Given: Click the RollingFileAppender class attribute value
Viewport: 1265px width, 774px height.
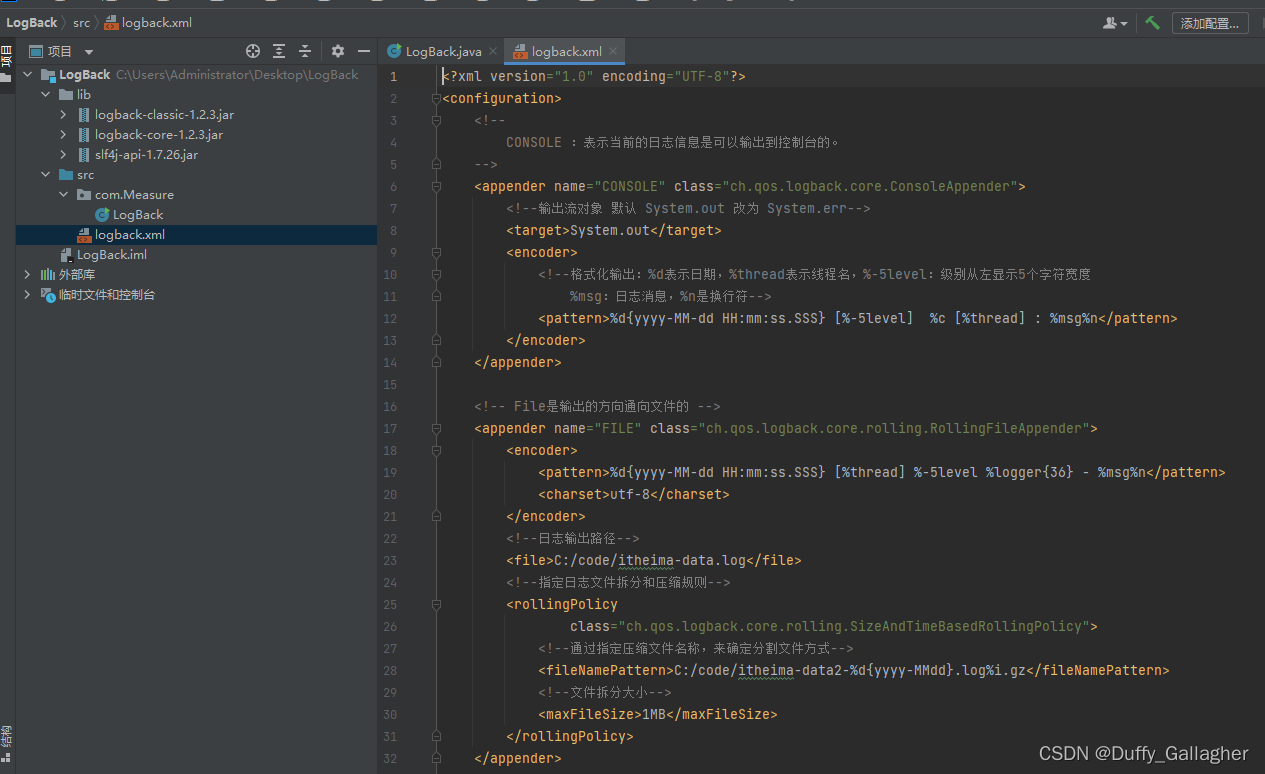Looking at the screenshot, I should (x=893, y=428).
